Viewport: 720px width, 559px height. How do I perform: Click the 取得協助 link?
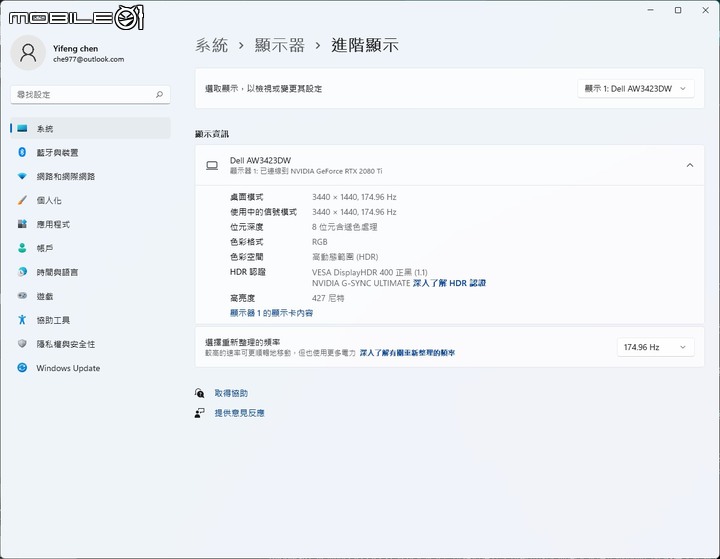(231, 393)
